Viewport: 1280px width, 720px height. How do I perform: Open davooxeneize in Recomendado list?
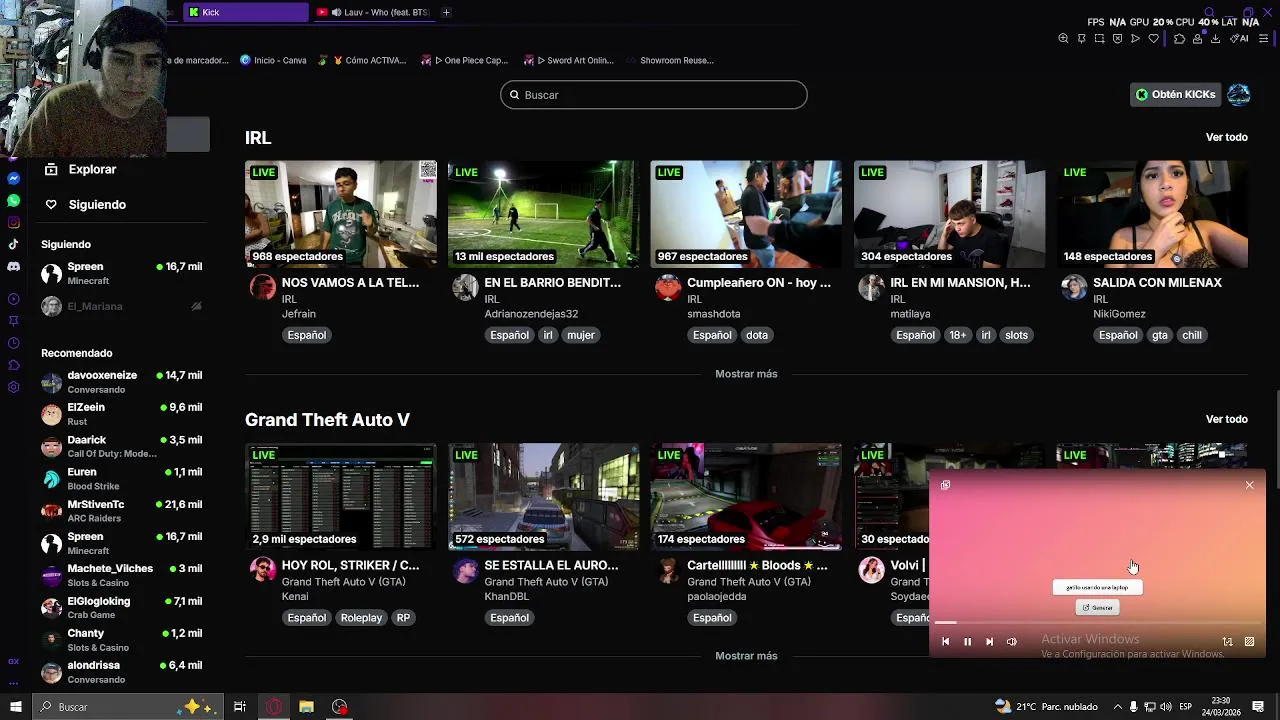tap(122, 382)
